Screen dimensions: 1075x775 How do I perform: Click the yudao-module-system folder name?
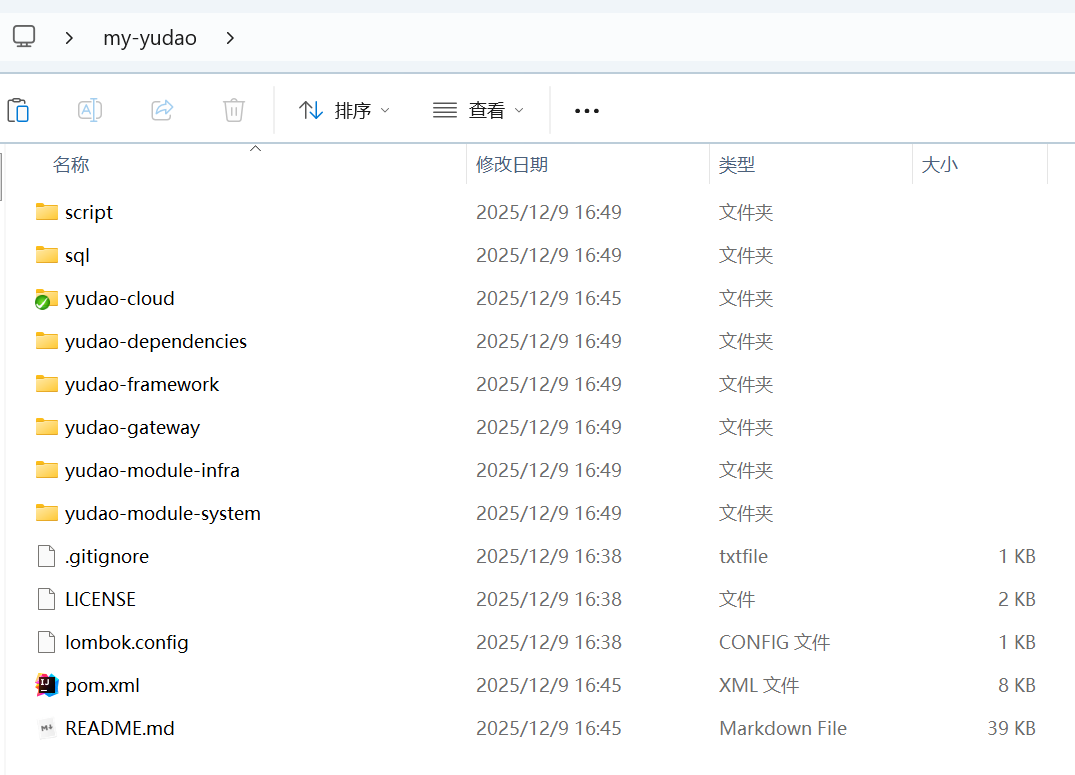coord(163,514)
